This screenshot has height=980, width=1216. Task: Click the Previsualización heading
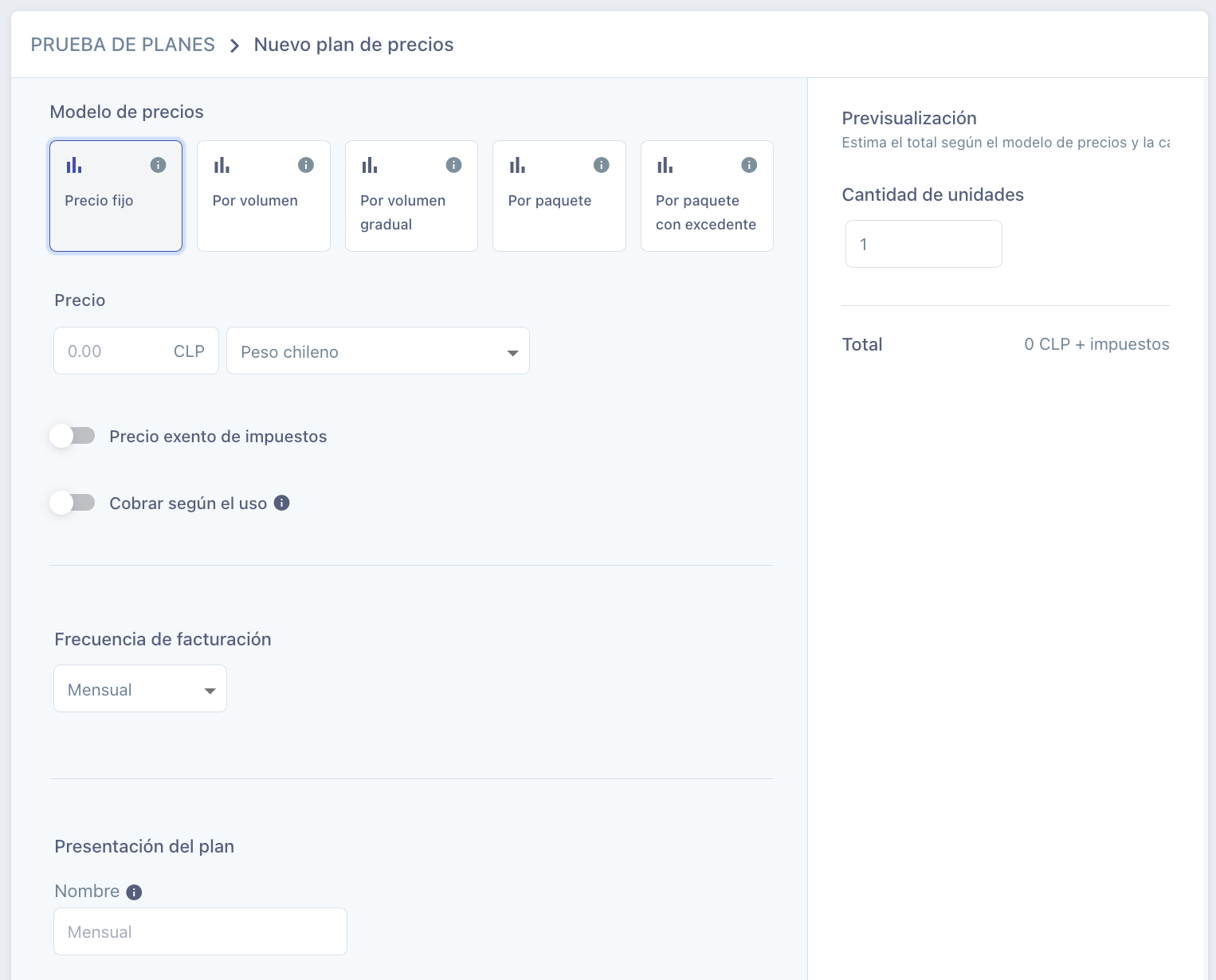(909, 118)
